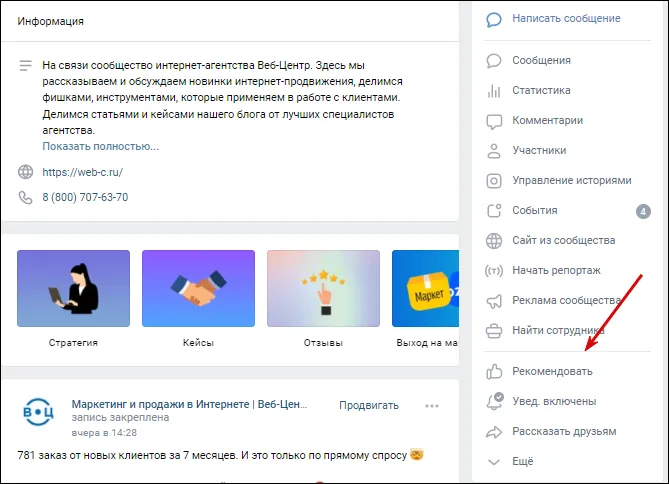Click the stories icon beside Управление историями
This screenshot has width=669, height=484.
494,181
